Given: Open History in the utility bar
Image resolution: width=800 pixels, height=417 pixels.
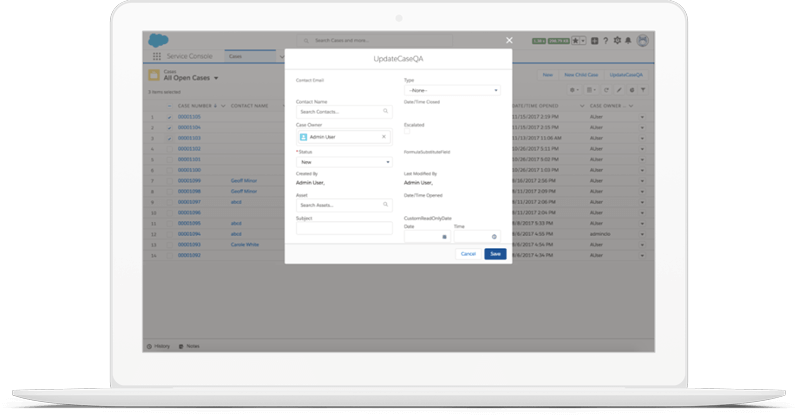Looking at the screenshot, I should point(158,346).
